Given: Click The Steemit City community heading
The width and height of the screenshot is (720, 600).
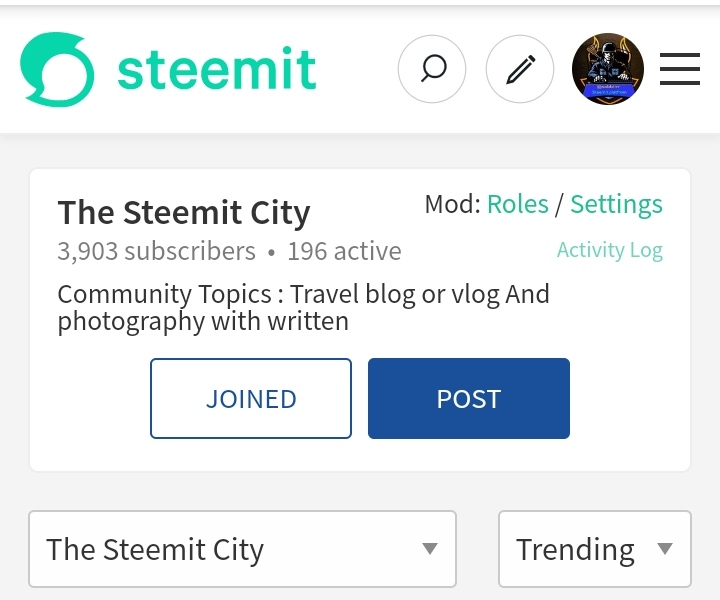Looking at the screenshot, I should tap(184, 212).
